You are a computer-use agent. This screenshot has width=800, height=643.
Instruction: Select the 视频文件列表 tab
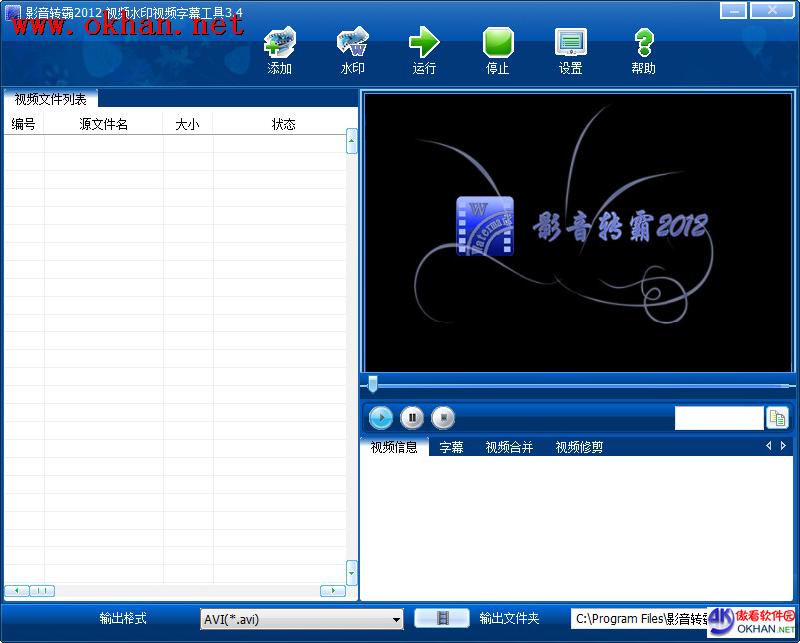(x=51, y=99)
